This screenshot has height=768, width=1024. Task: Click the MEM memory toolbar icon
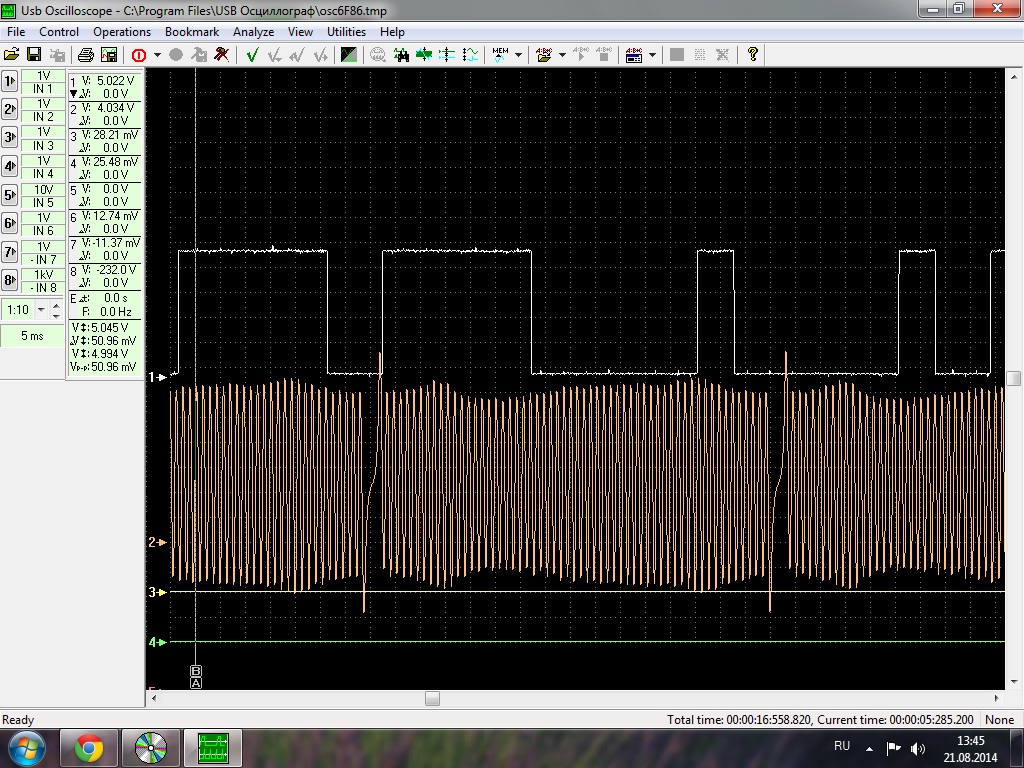(500, 55)
